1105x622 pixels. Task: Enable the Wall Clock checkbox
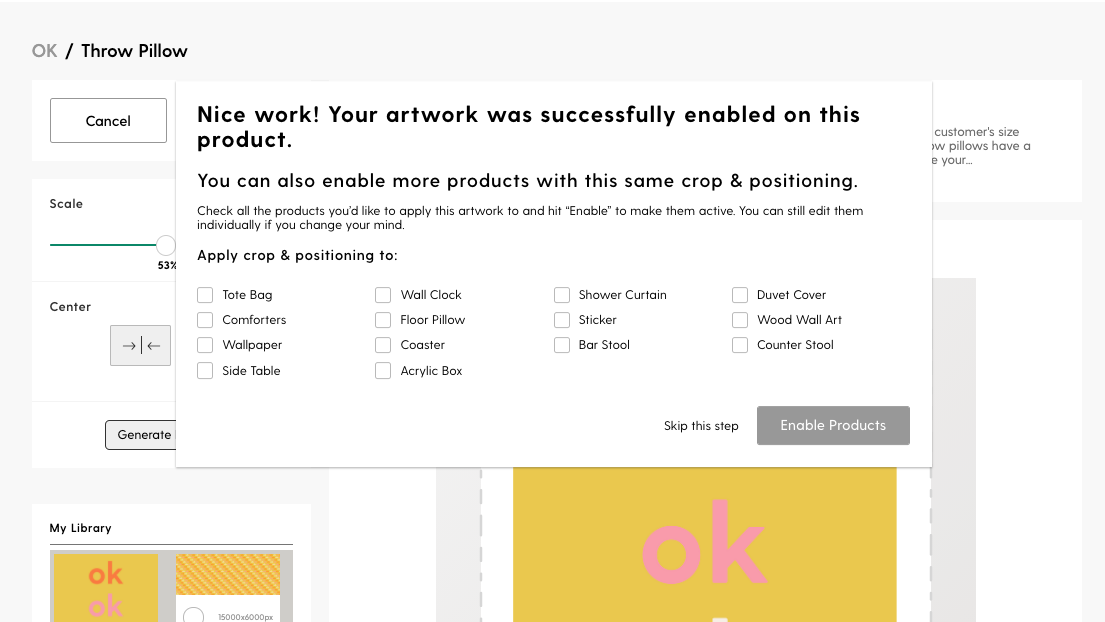pos(383,294)
